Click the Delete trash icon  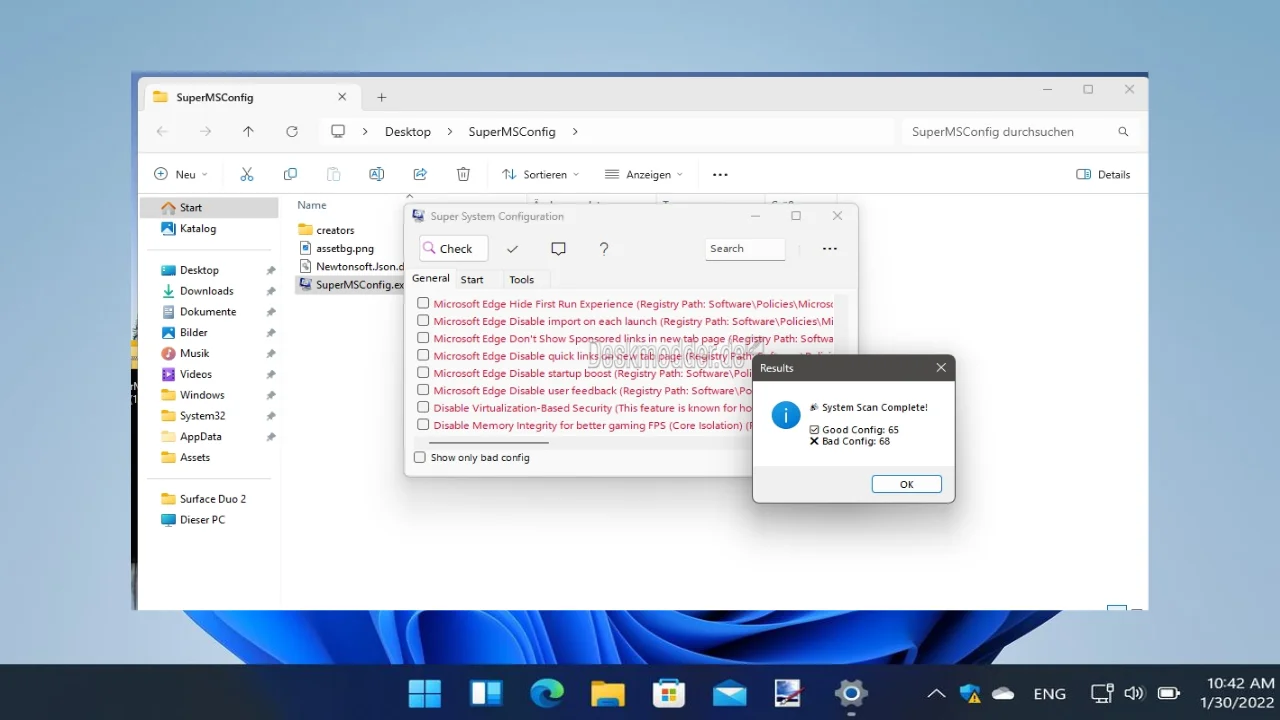click(x=463, y=174)
